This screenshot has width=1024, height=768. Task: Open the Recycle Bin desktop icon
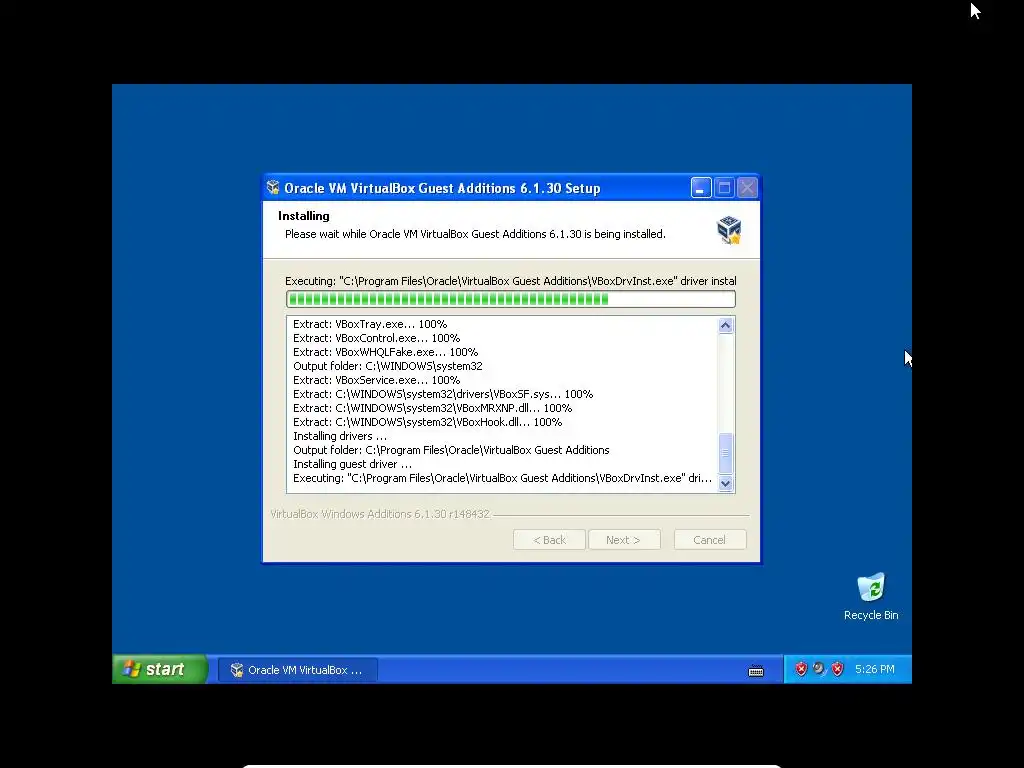[x=871, y=596]
